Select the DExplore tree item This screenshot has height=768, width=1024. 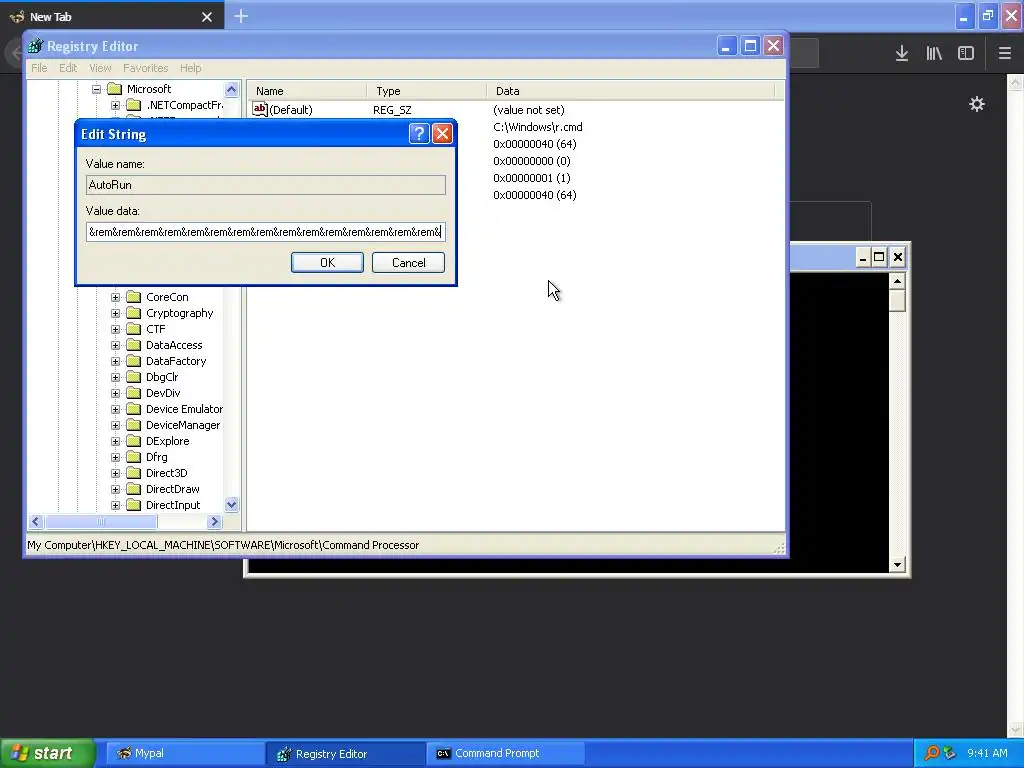[x=167, y=441]
